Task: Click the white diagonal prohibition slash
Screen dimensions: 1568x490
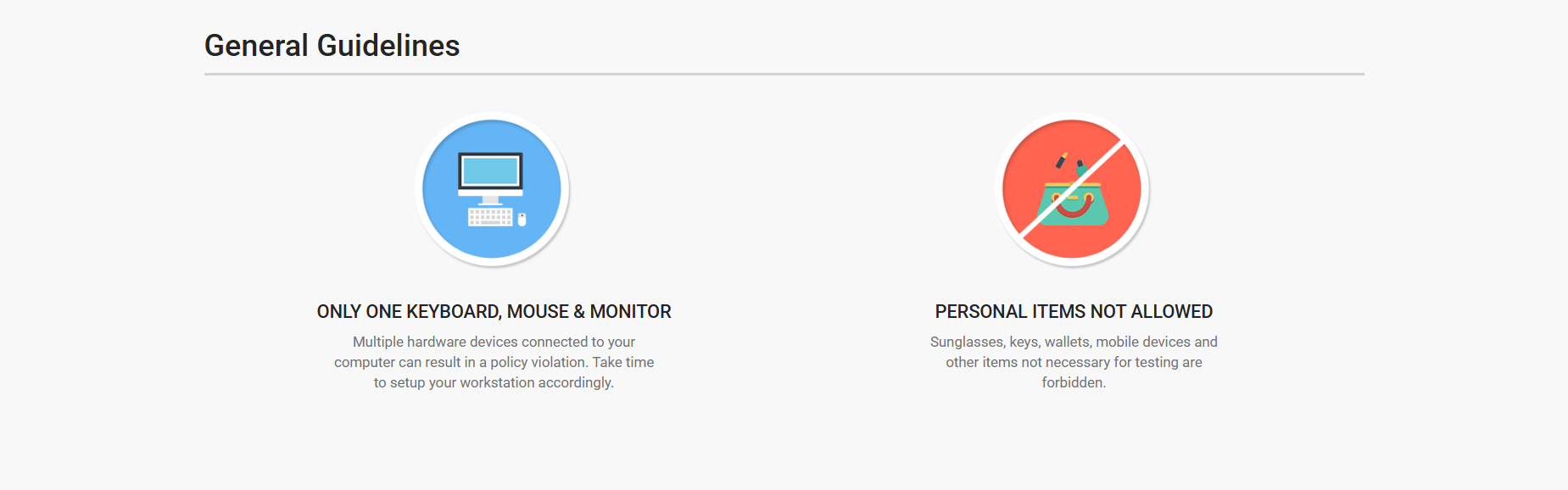Action: click(x=1072, y=189)
